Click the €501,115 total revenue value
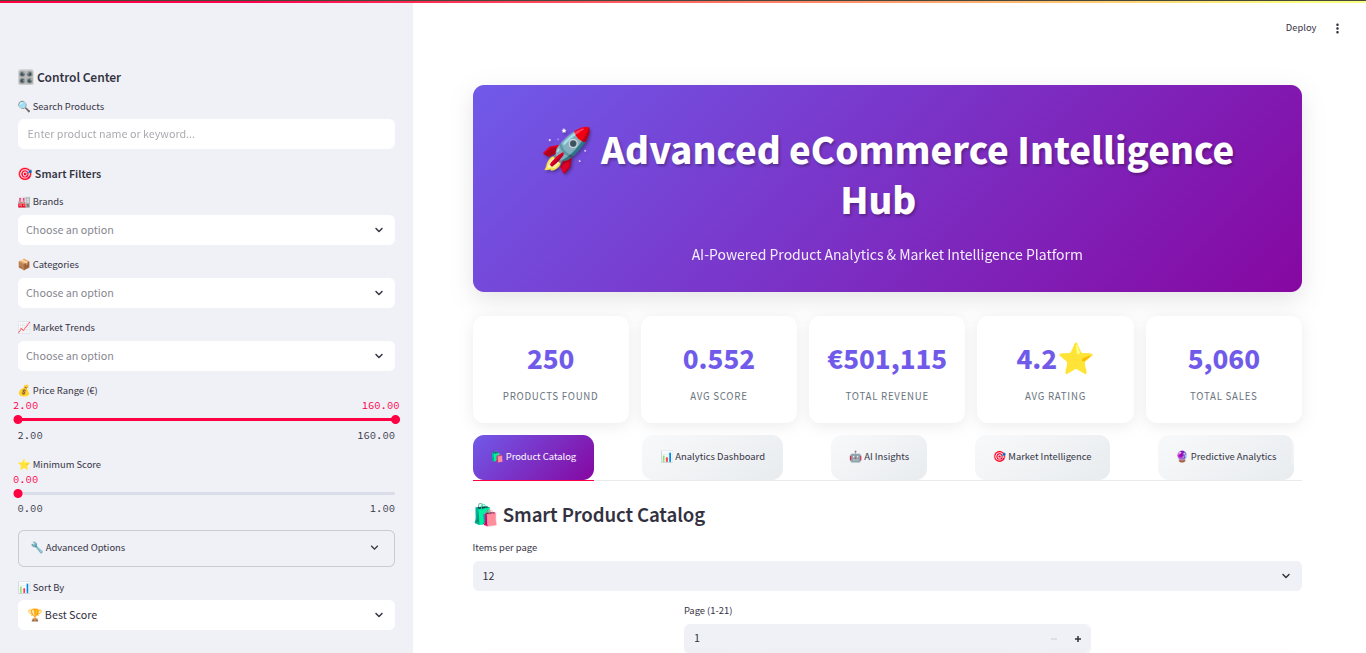The height and width of the screenshot is (653, 1366). [887, 359]
